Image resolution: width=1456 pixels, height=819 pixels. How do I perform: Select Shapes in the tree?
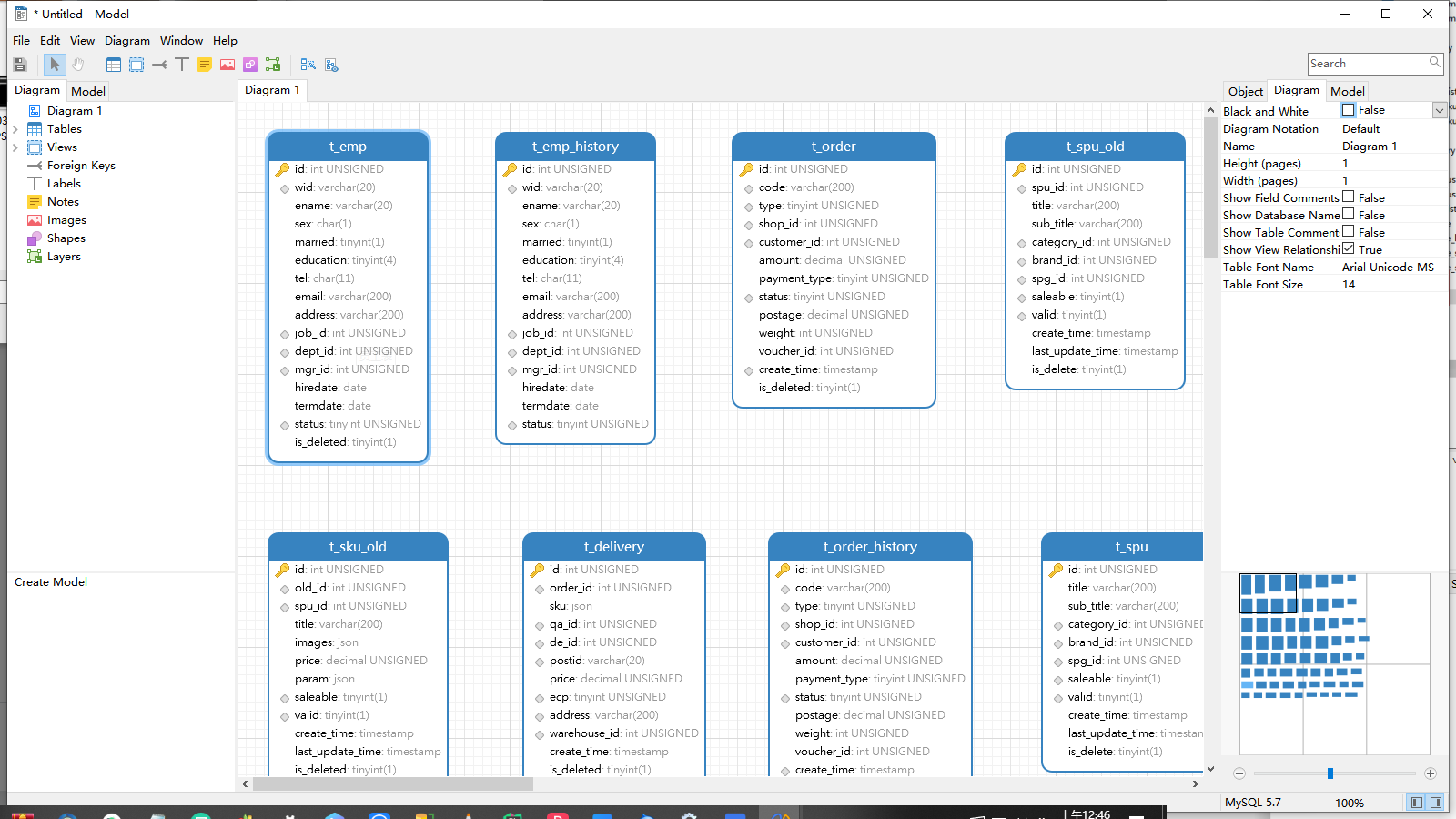click(x=66, y=238)
